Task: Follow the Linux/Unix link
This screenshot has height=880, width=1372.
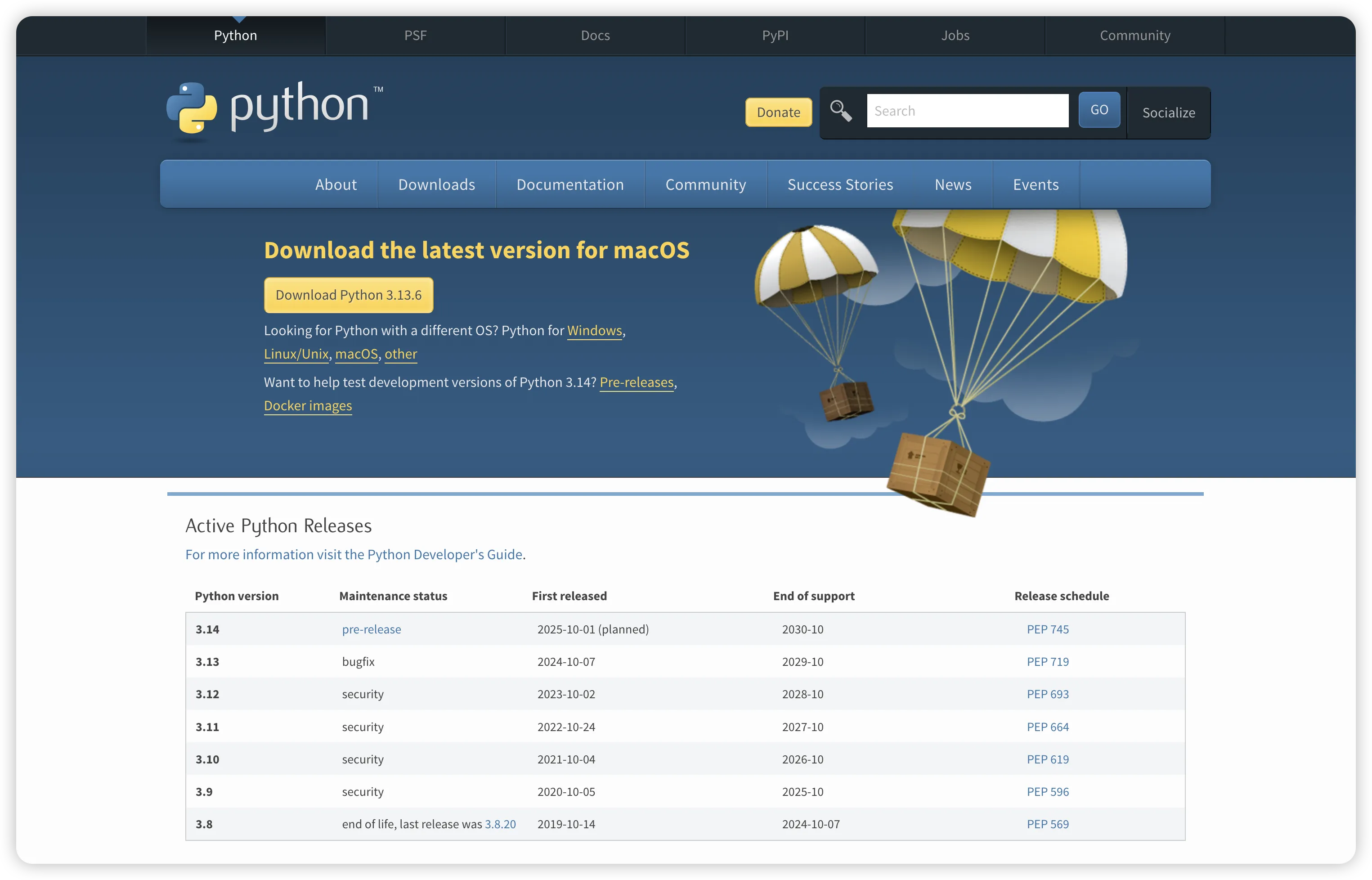Action: coord(296,354)
